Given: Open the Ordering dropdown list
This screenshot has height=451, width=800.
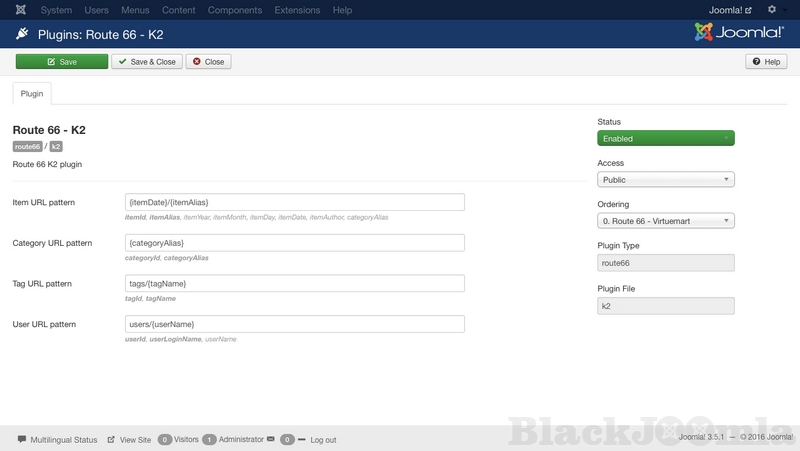Looking at the screenshot, I should coord(665,221).
